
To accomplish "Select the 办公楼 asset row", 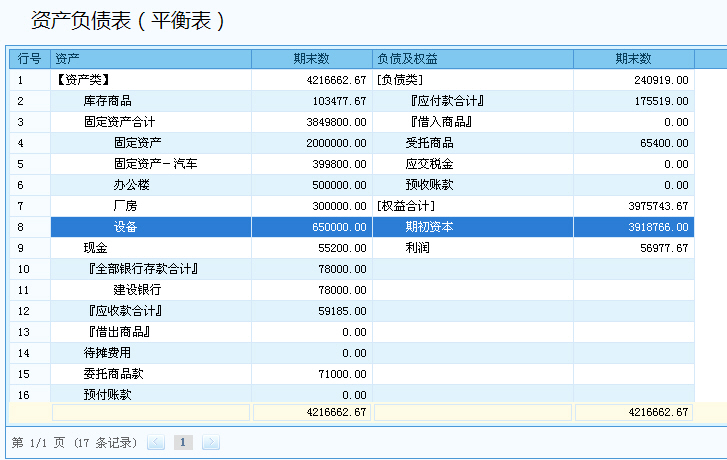I will (x=132, y=185).
